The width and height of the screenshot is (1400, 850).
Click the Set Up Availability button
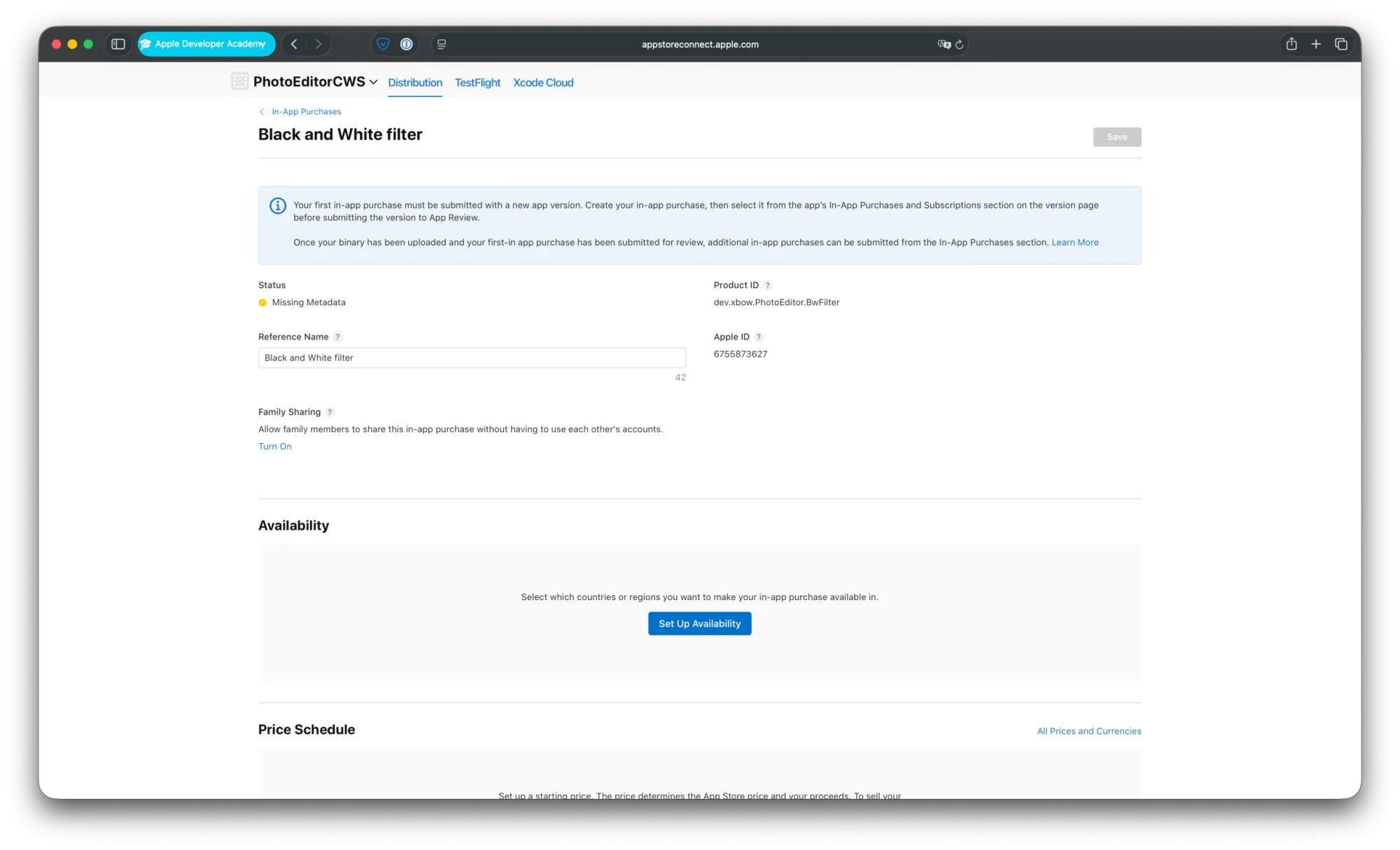click(x=699, y=624)
